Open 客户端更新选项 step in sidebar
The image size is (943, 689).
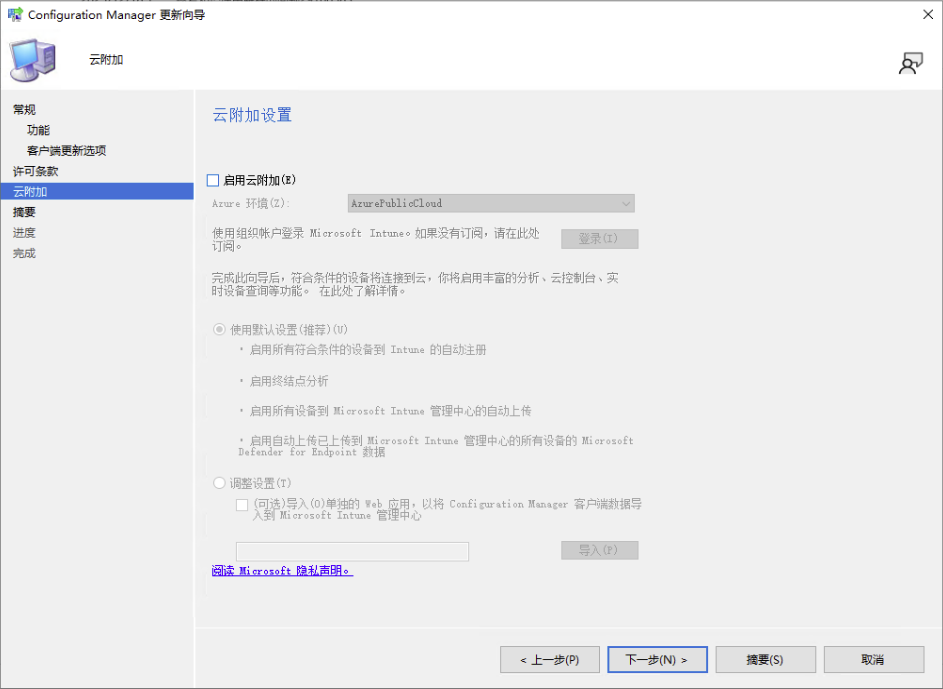coord(66,150)
